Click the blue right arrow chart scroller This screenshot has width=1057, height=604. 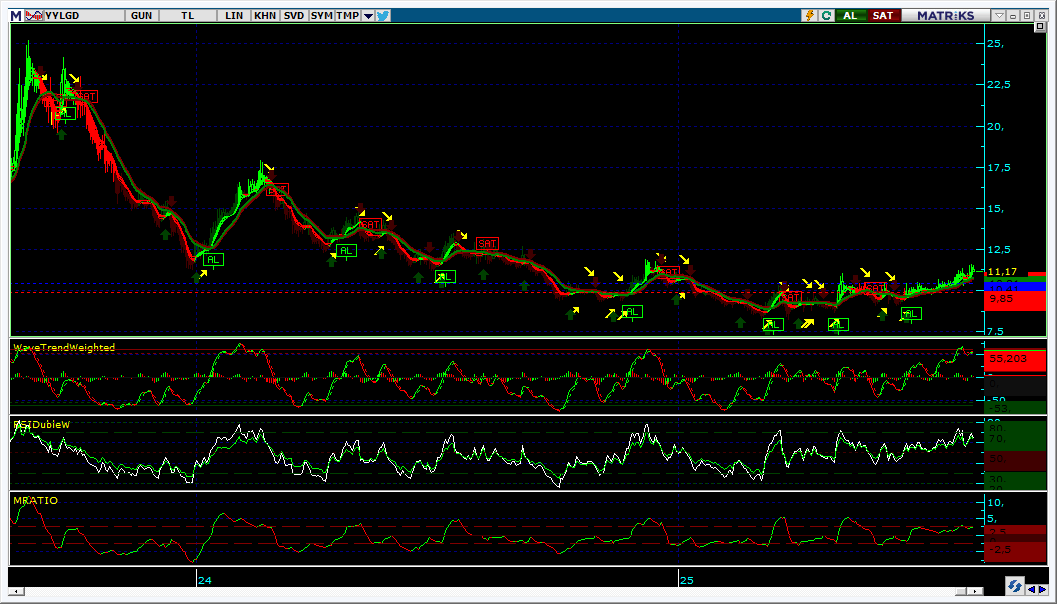pyautogui.click(x=1041, y=588)
